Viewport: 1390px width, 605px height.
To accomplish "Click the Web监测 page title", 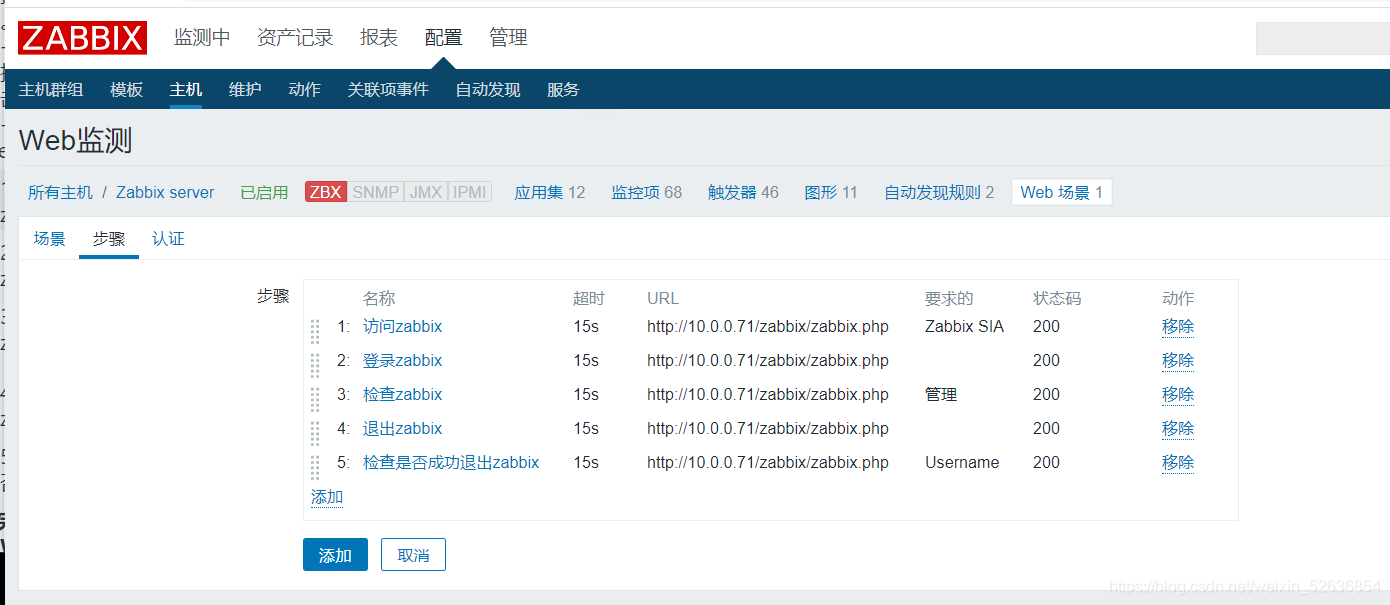I will tap(75, 140).
